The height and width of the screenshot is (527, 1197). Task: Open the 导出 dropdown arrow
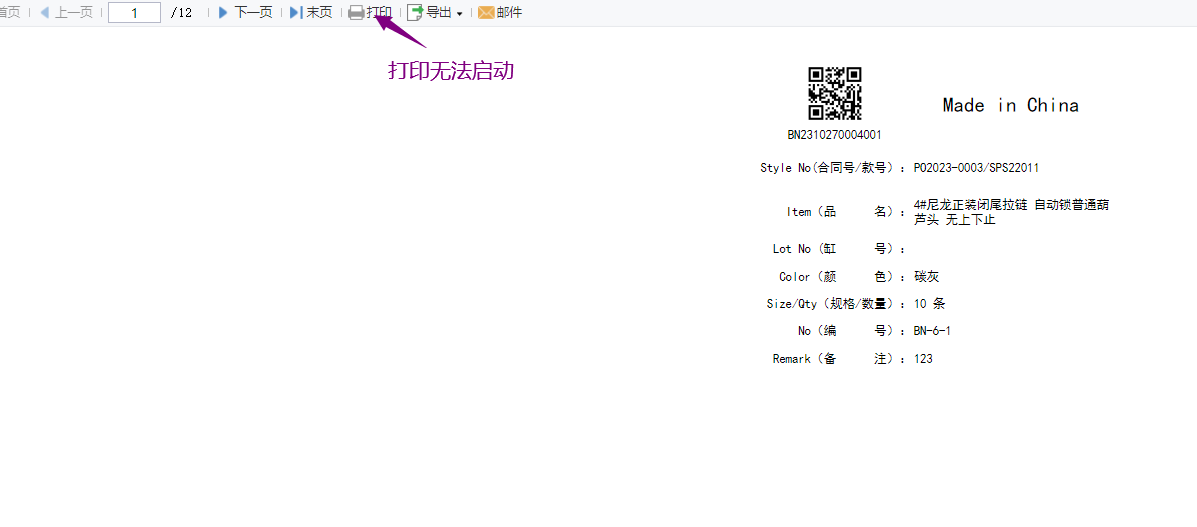click(460, 14)
